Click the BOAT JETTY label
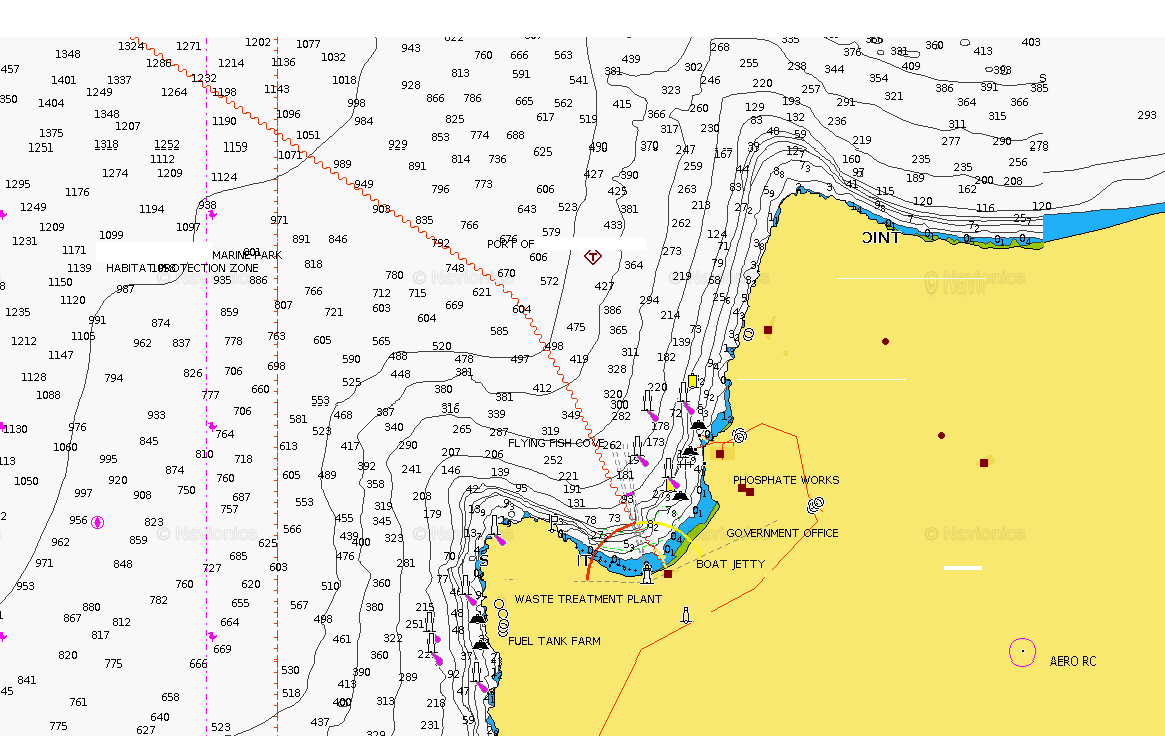Screen dimensions: 1165x736 pyautogui.click(x=730, y=564)
